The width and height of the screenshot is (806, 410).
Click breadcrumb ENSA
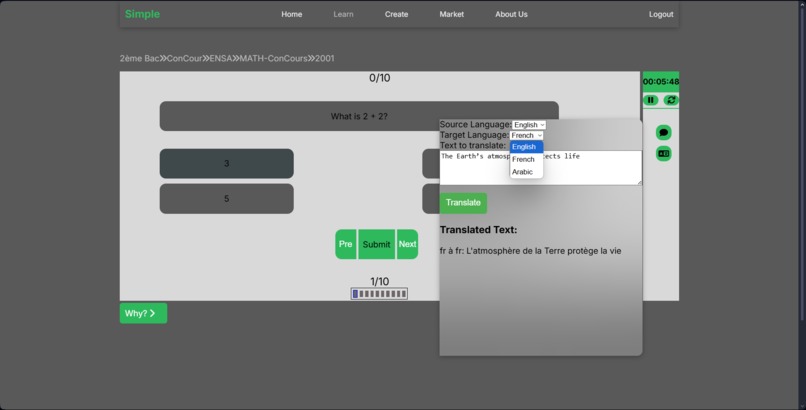pos(221,59)
